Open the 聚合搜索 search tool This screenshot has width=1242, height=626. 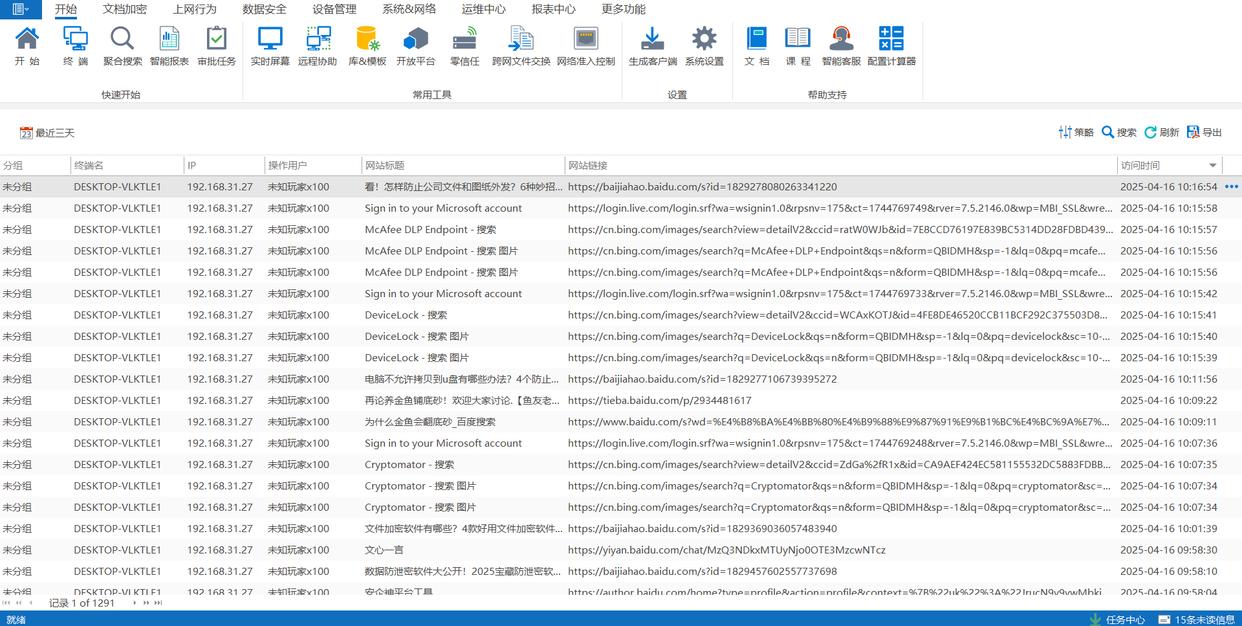[x=122, y=46]
